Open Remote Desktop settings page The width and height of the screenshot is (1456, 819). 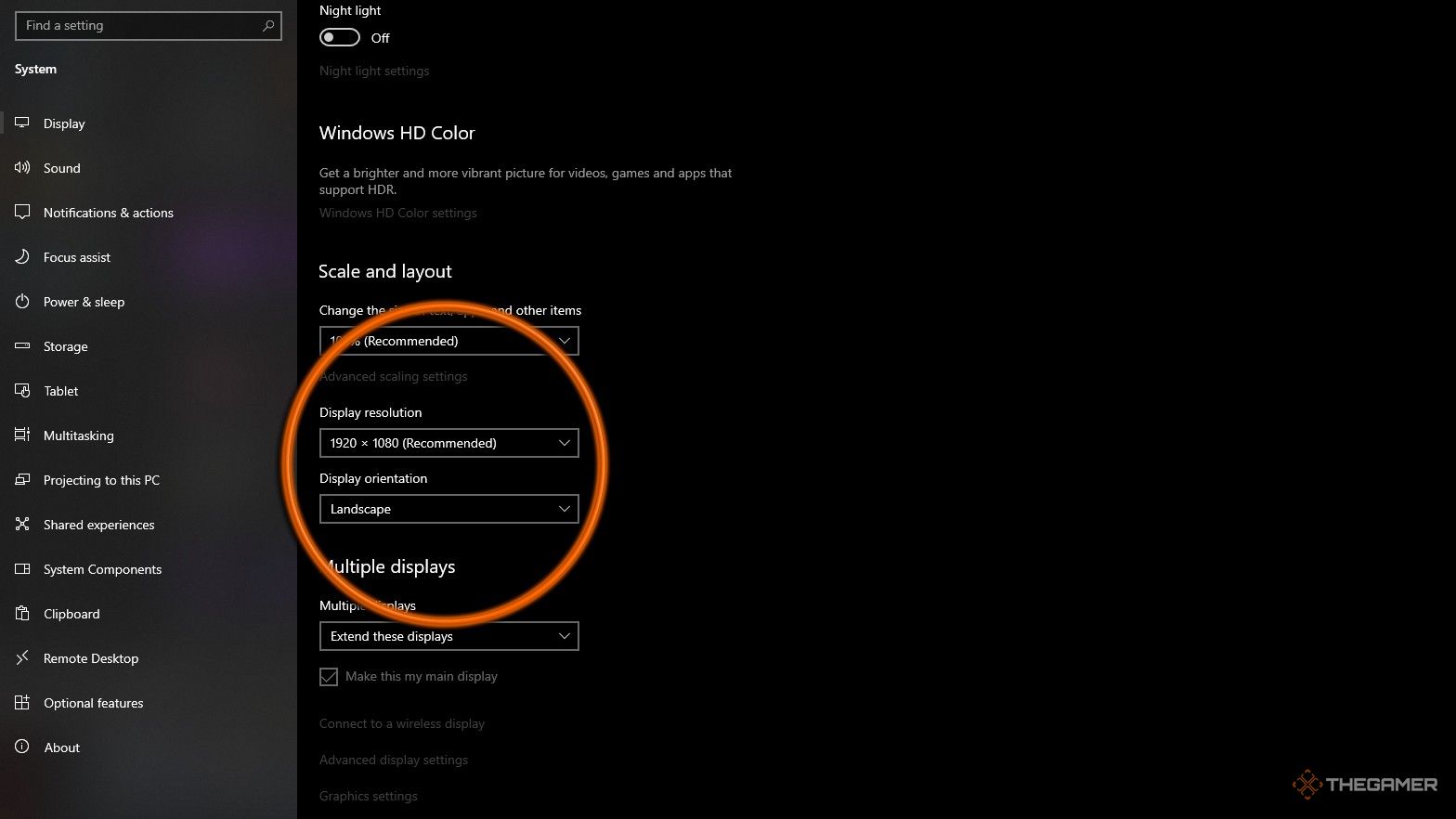149,657
